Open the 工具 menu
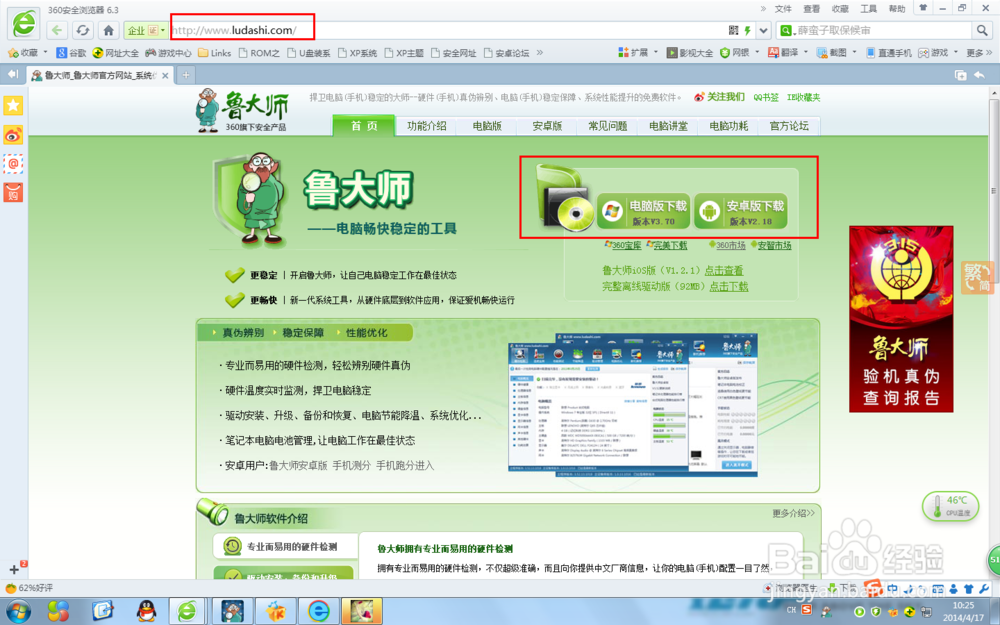Screen dimensions: 1000x625 pyautogui.click(x=869, y=9)
